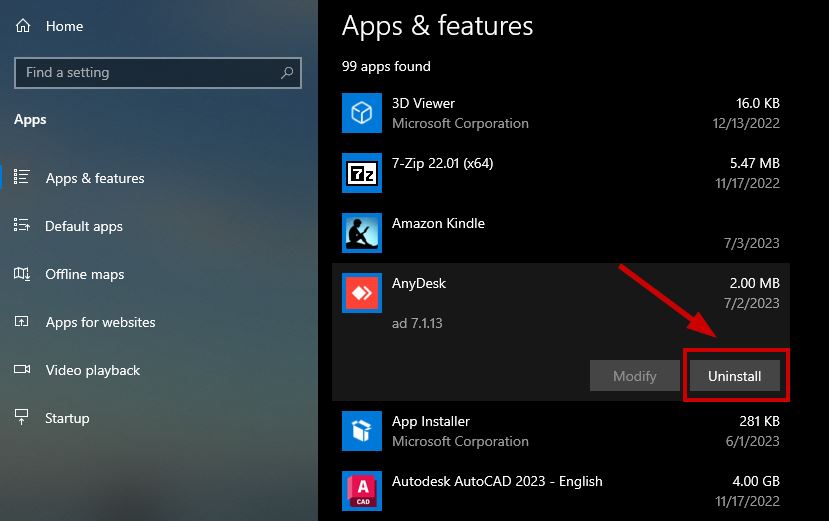Select the App Installer entry name
This screenshot has width=829, height=521.
click(x=430, y=422)
